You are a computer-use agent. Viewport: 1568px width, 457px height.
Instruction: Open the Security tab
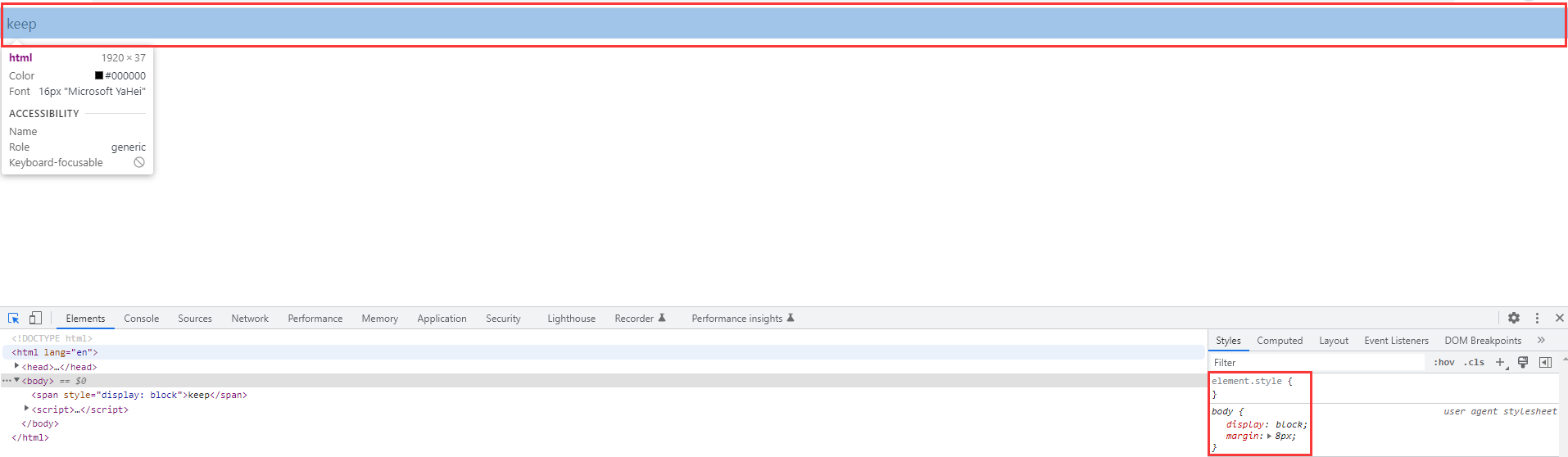coord(503,319)
